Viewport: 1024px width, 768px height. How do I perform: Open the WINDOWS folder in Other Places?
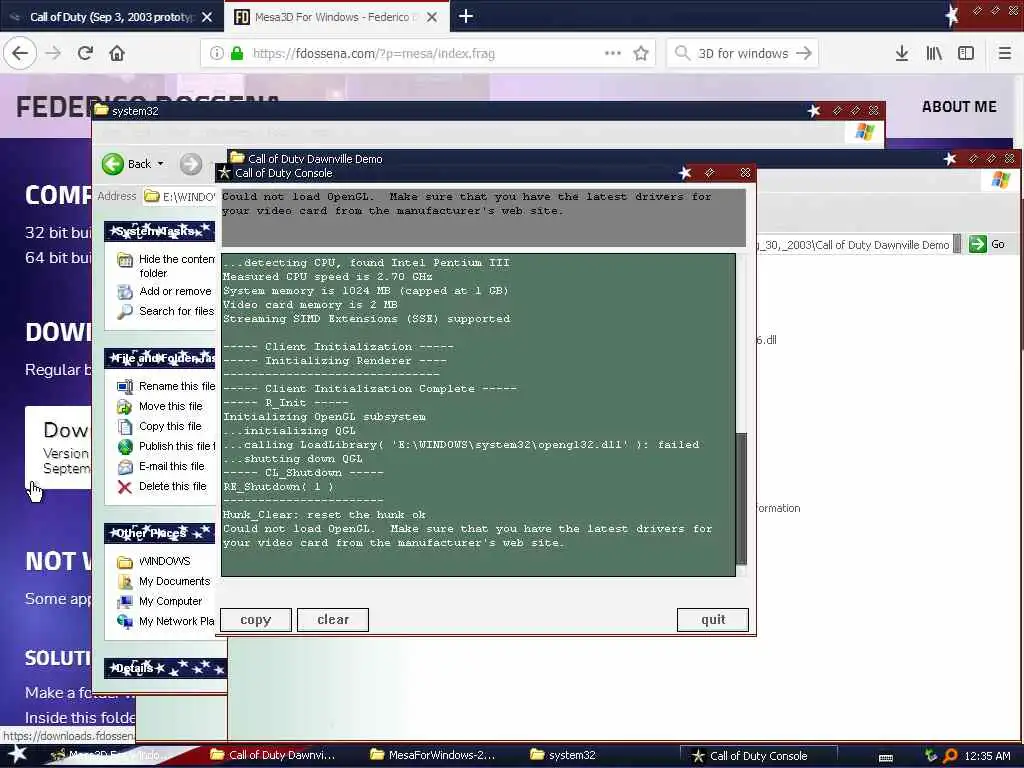click(155, 562)
